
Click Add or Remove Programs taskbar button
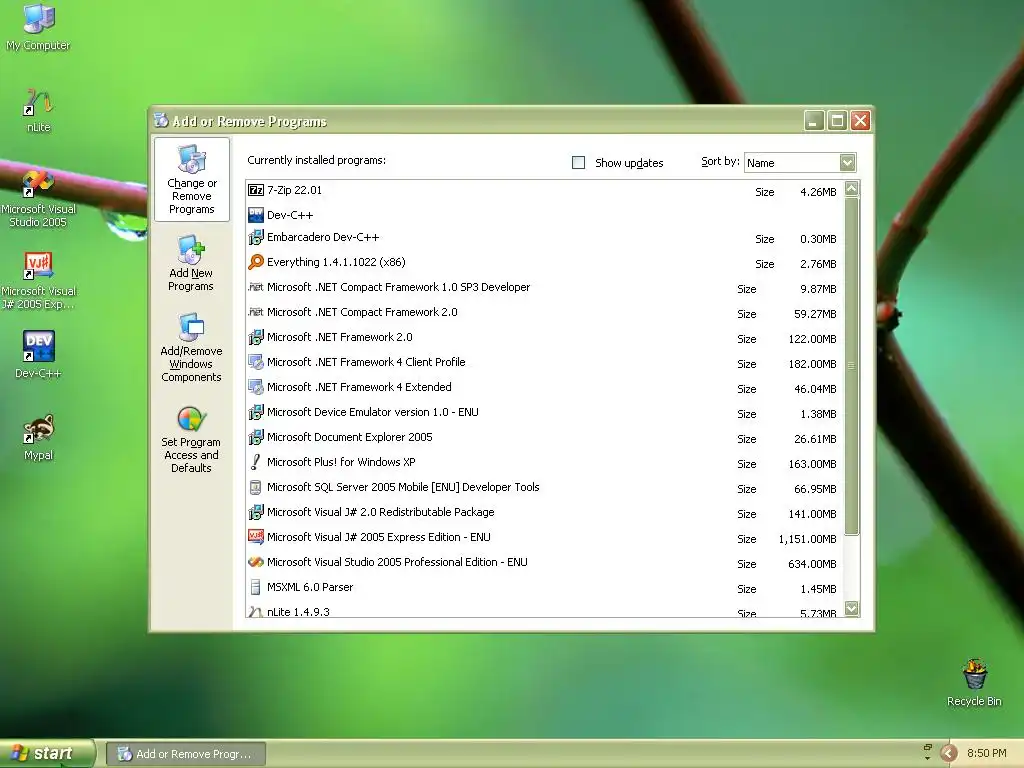tap(185, 754)
